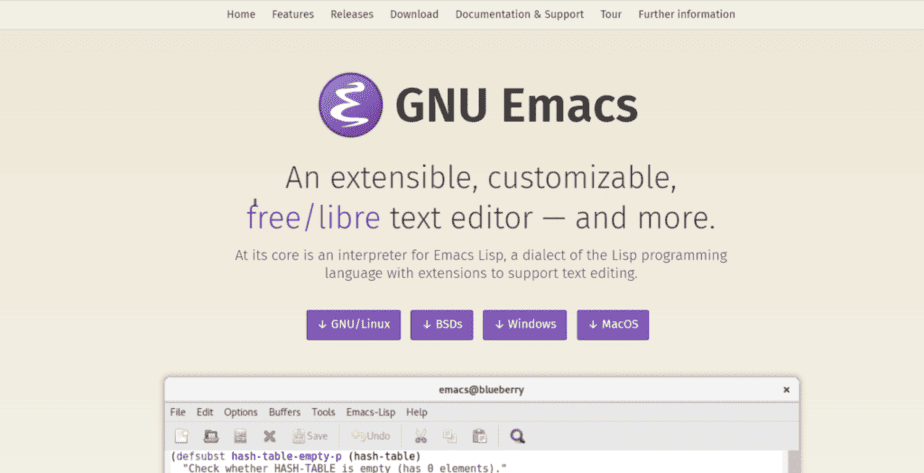This screenshot has height=473, width=924.
Task: Click the MacOS download button
Action: coord(613,325)
